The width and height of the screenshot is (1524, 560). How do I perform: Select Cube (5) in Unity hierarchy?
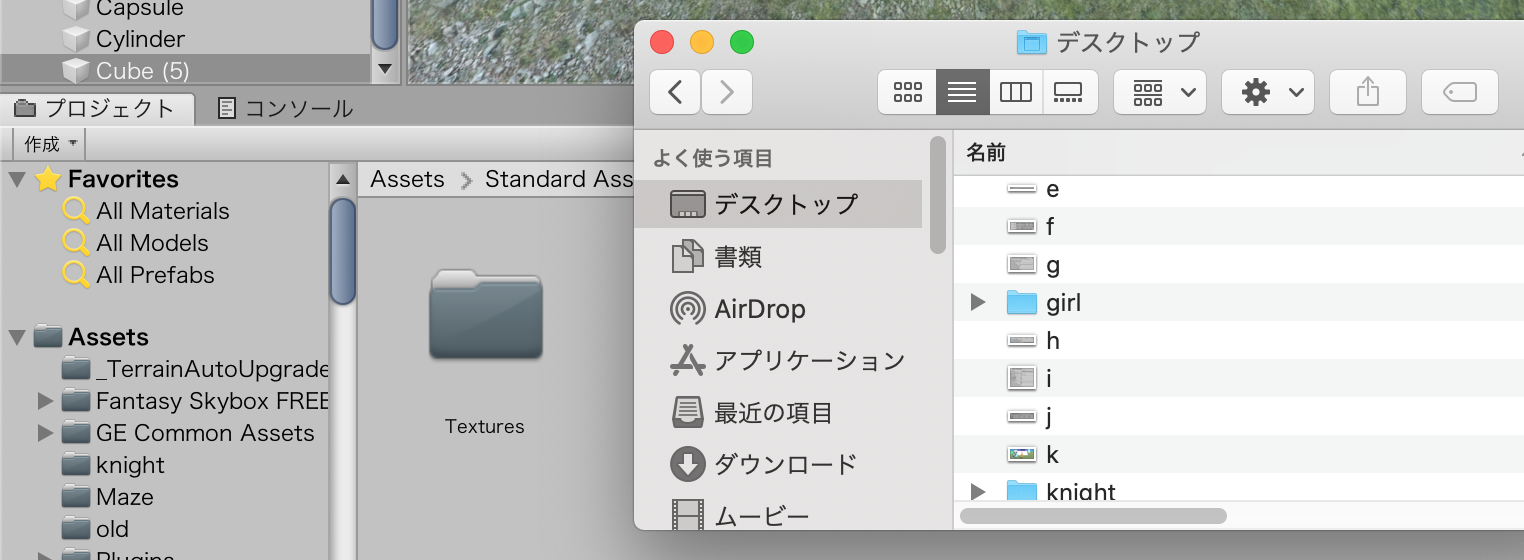pyautogui.click(x=185, y=71)
